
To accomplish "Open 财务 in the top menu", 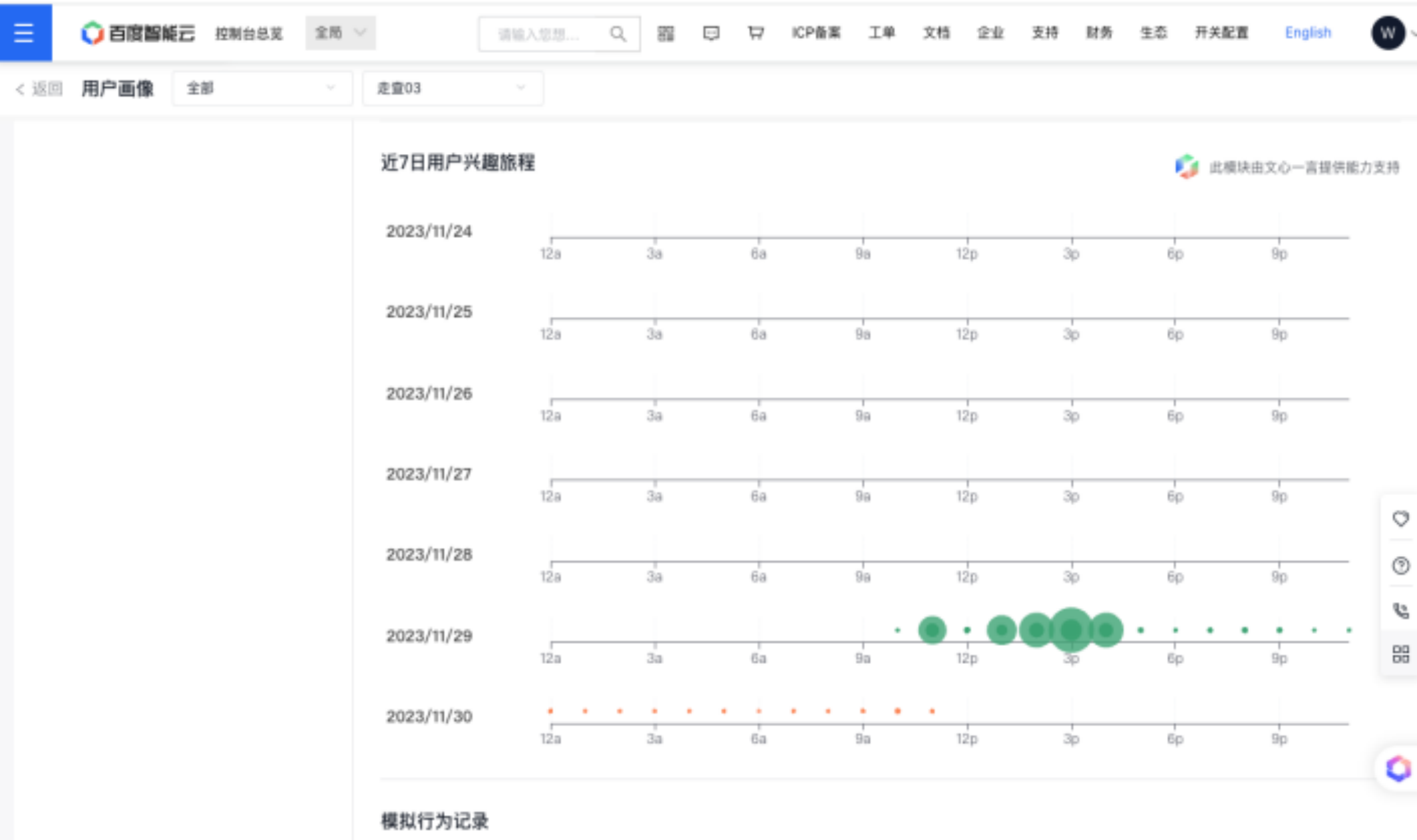I will [1099, 33].
